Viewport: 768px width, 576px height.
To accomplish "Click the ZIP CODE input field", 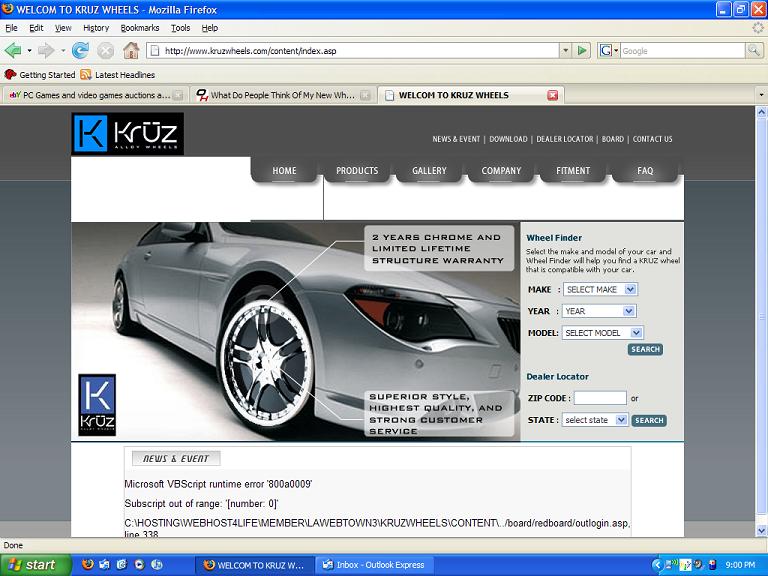I will coord(600,398).
